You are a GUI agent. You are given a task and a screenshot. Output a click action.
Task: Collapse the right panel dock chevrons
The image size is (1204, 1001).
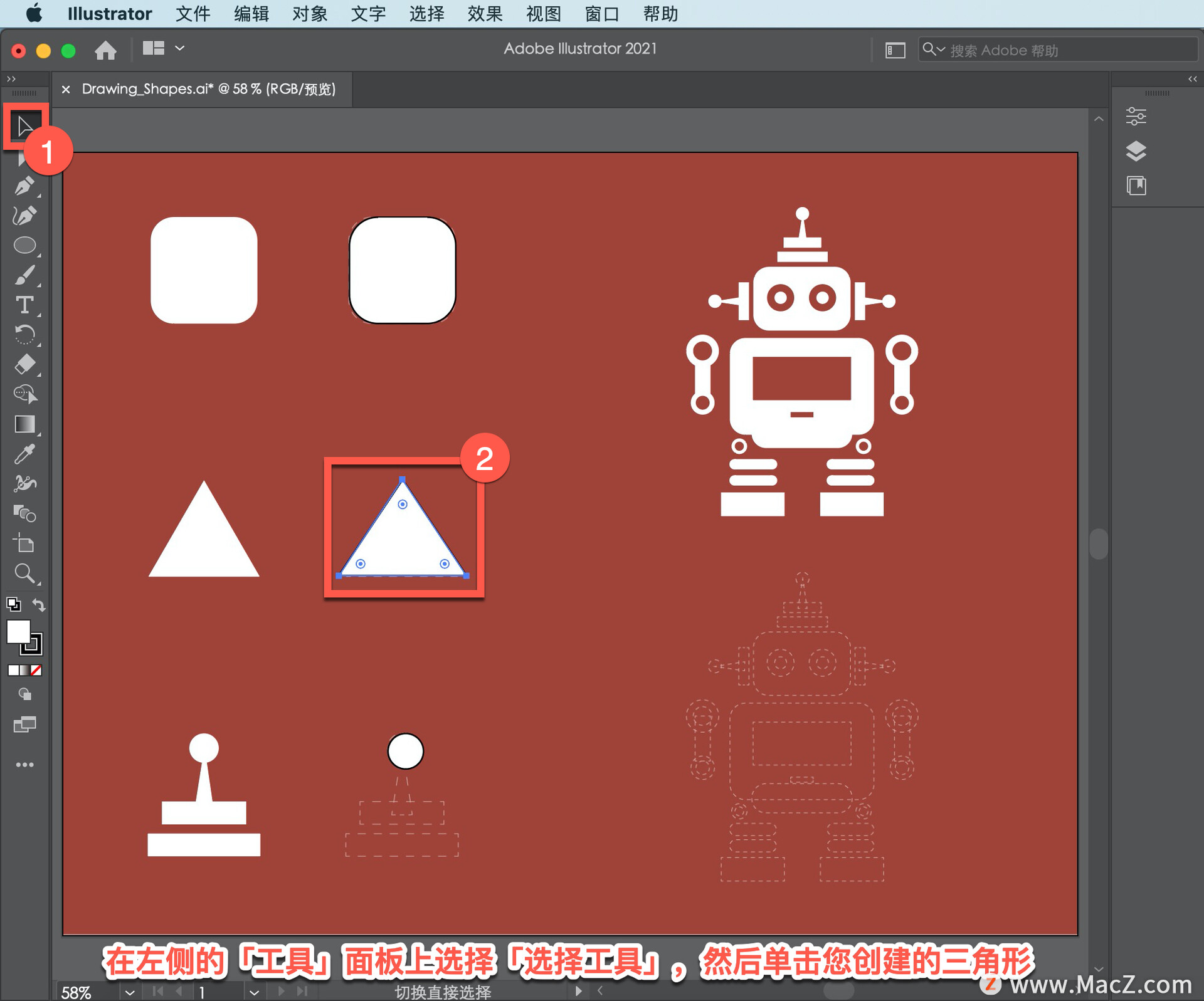pyautogui.click(x=1192, y=79)
